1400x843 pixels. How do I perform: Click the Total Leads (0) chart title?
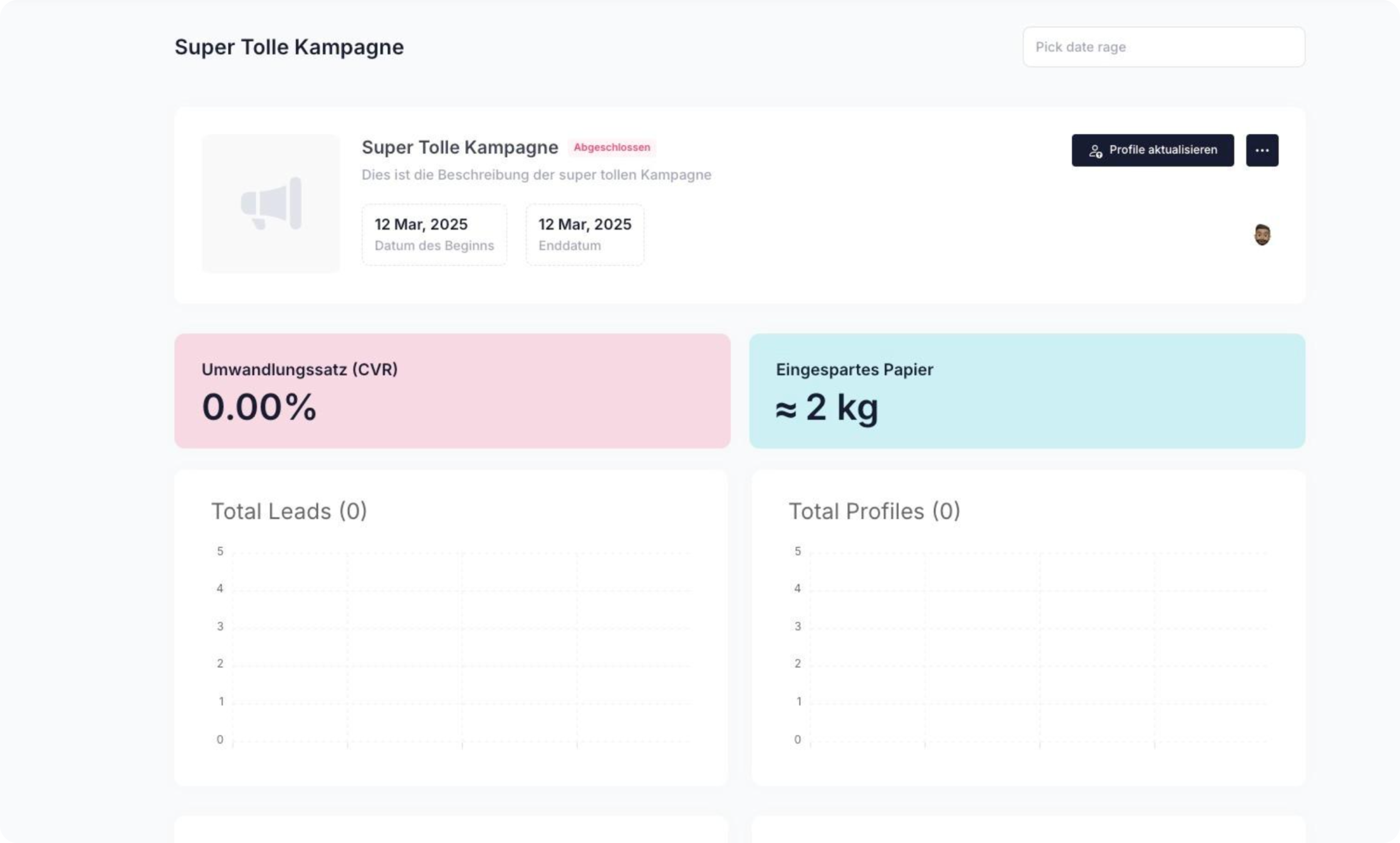pos(289,511)
